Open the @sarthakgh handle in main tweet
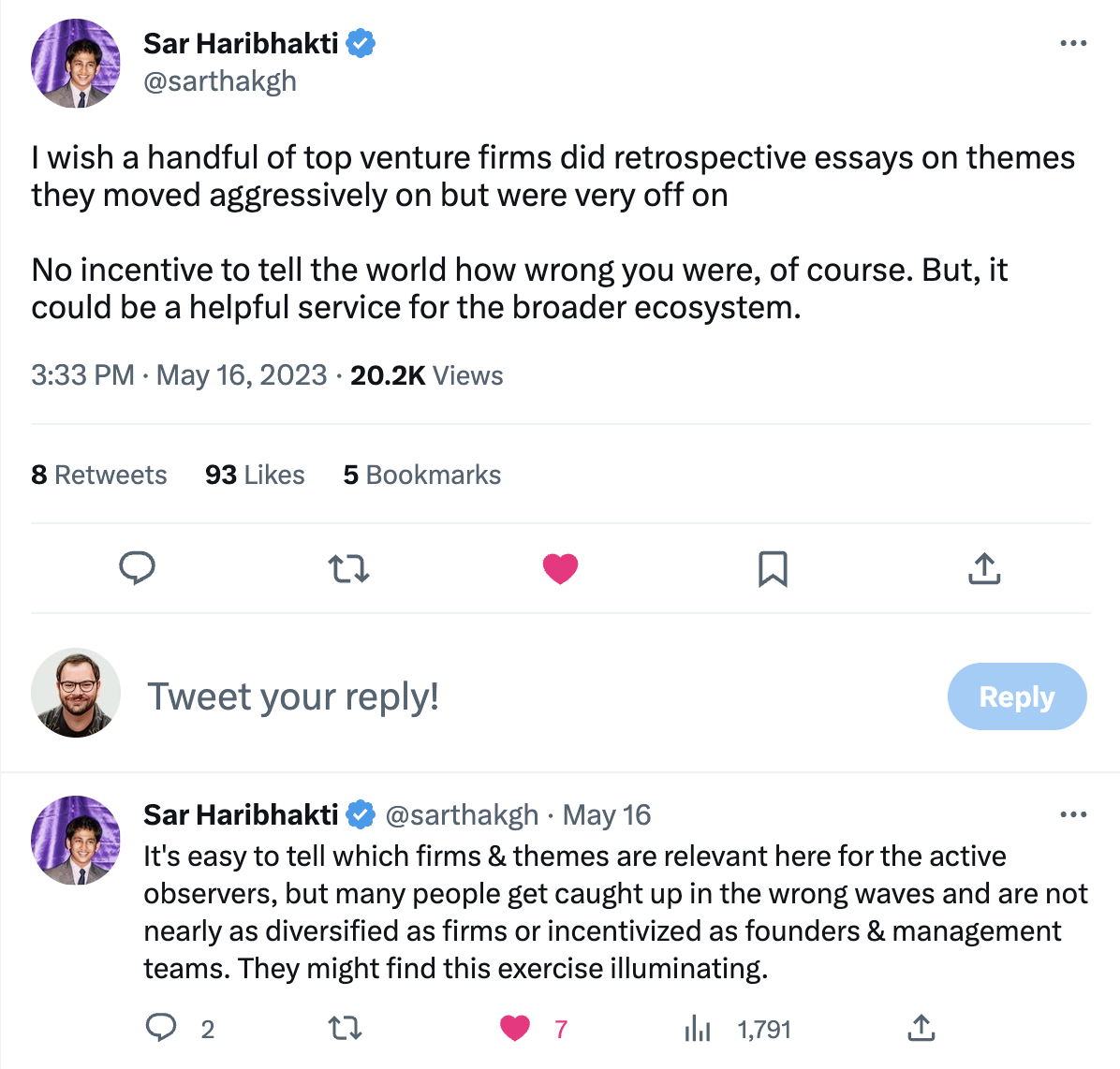 (220, 81)
